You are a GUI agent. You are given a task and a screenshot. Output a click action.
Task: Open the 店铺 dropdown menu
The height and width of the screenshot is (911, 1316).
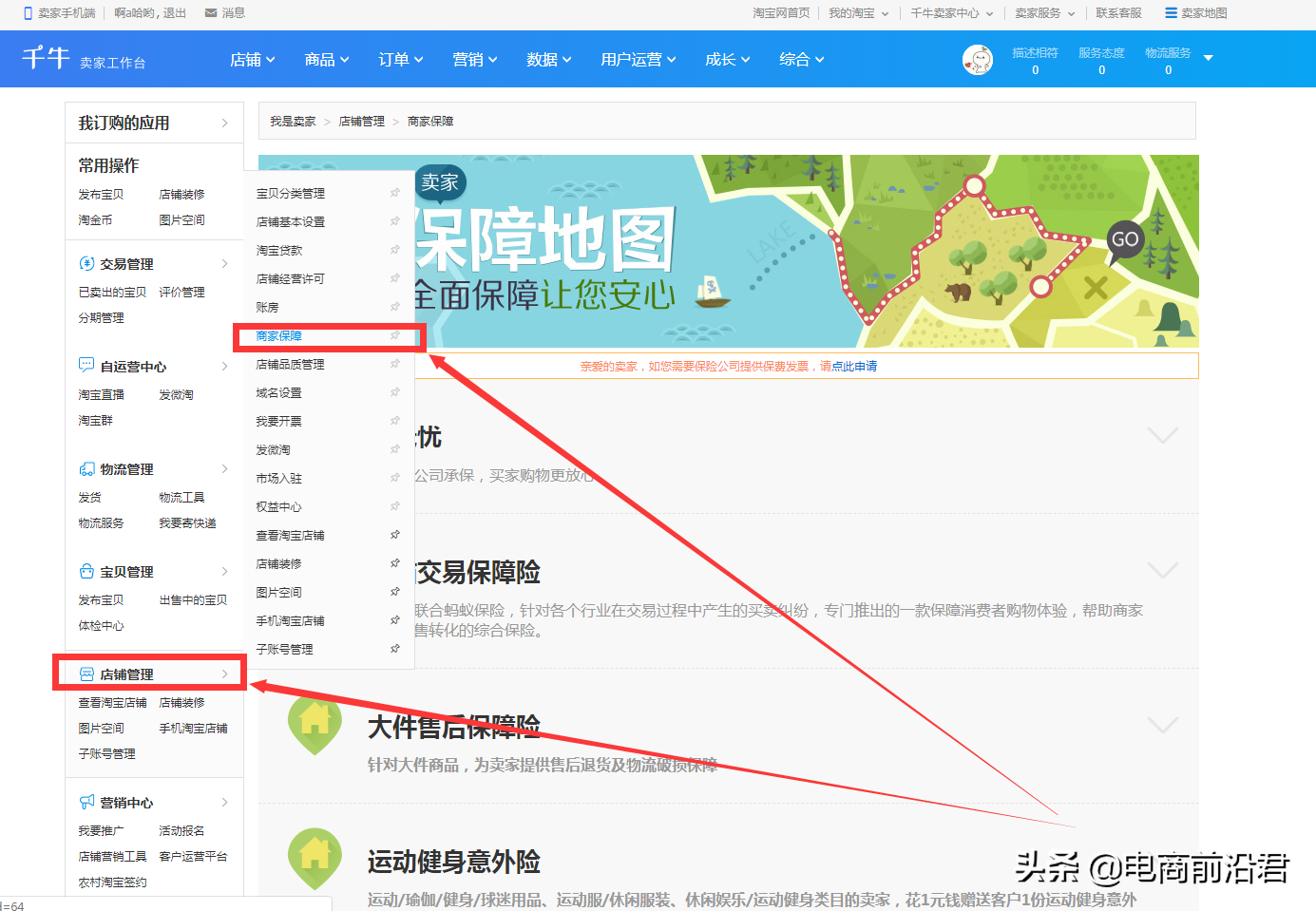253,59
